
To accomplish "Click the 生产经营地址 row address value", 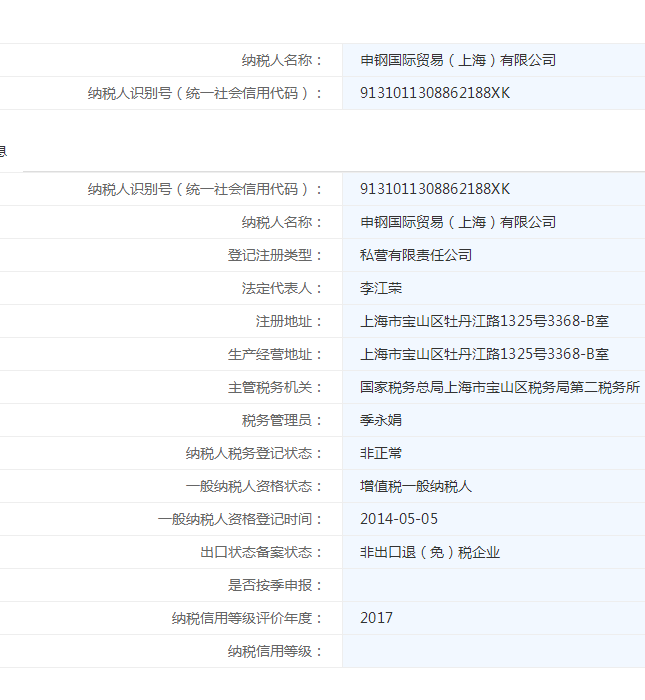I will coord(484,354).
